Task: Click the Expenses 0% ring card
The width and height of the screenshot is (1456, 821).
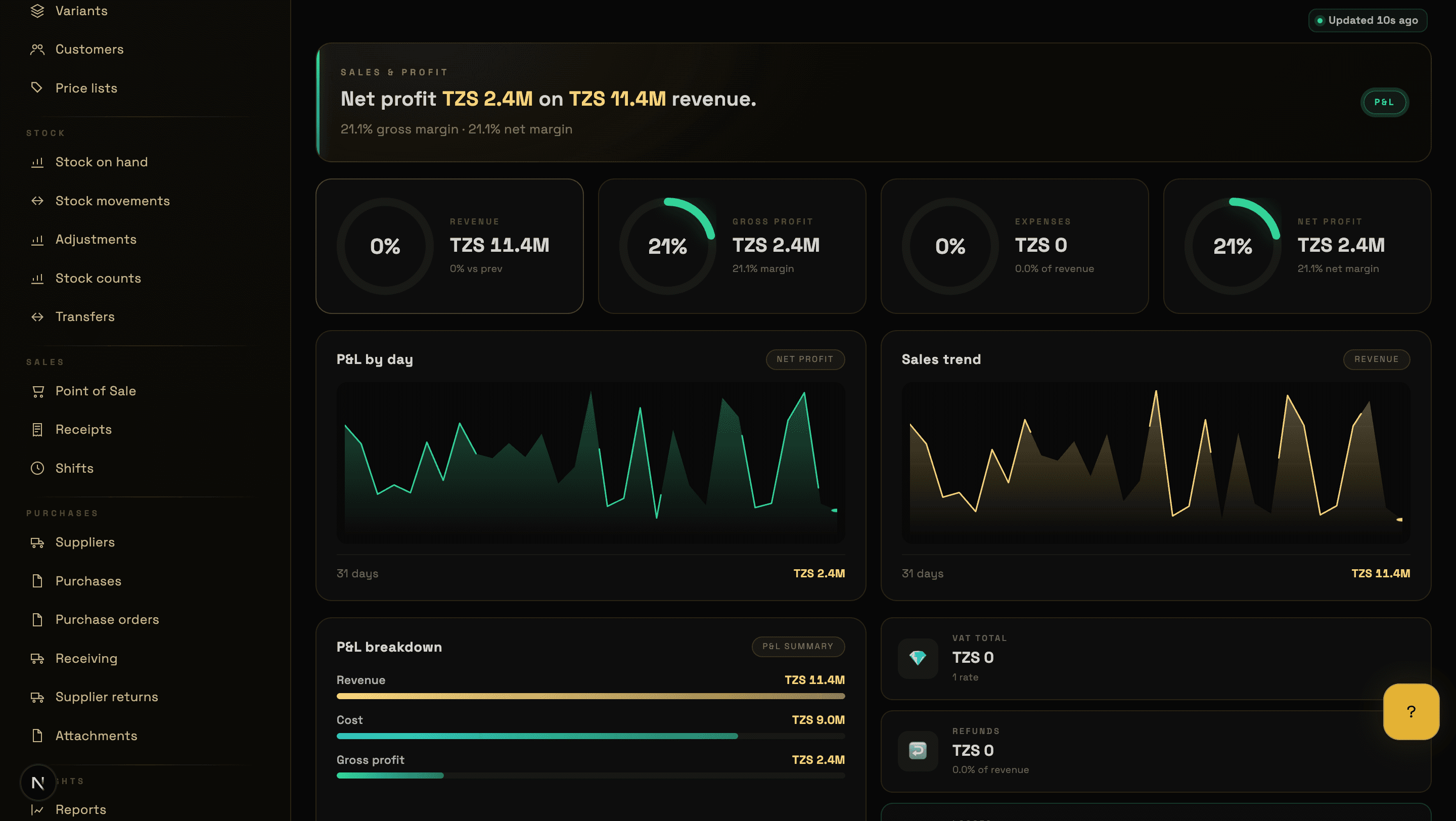Action: tap(1015, 246)
